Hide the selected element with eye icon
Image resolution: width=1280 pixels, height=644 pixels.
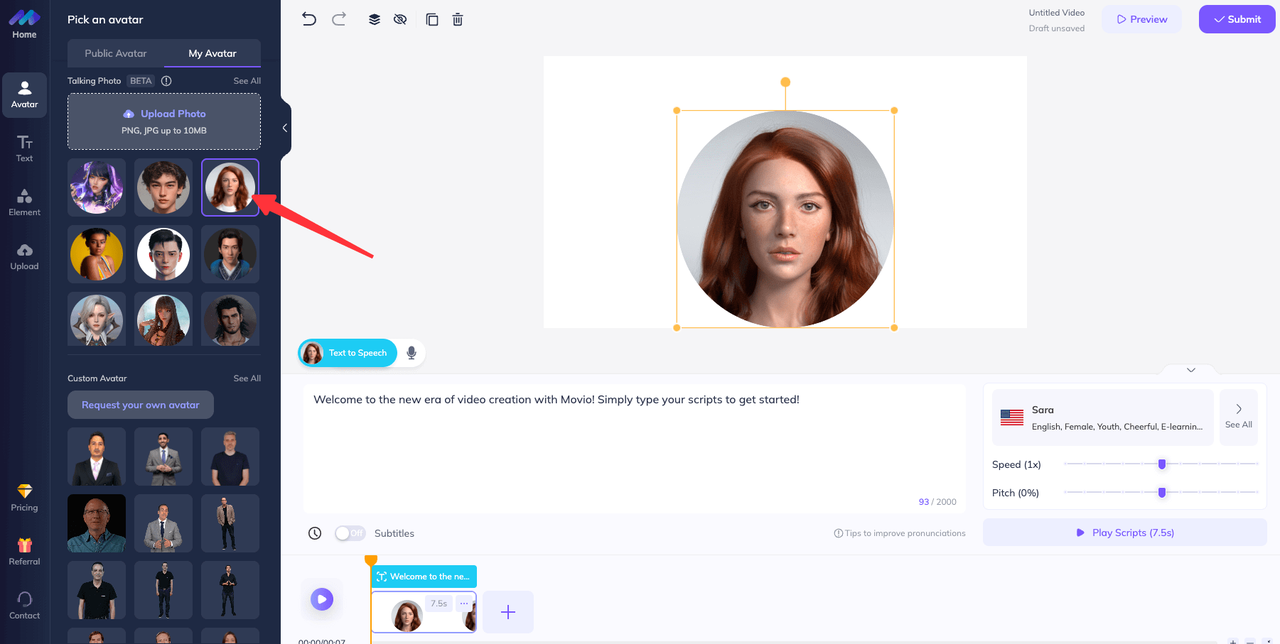point(400,19)
